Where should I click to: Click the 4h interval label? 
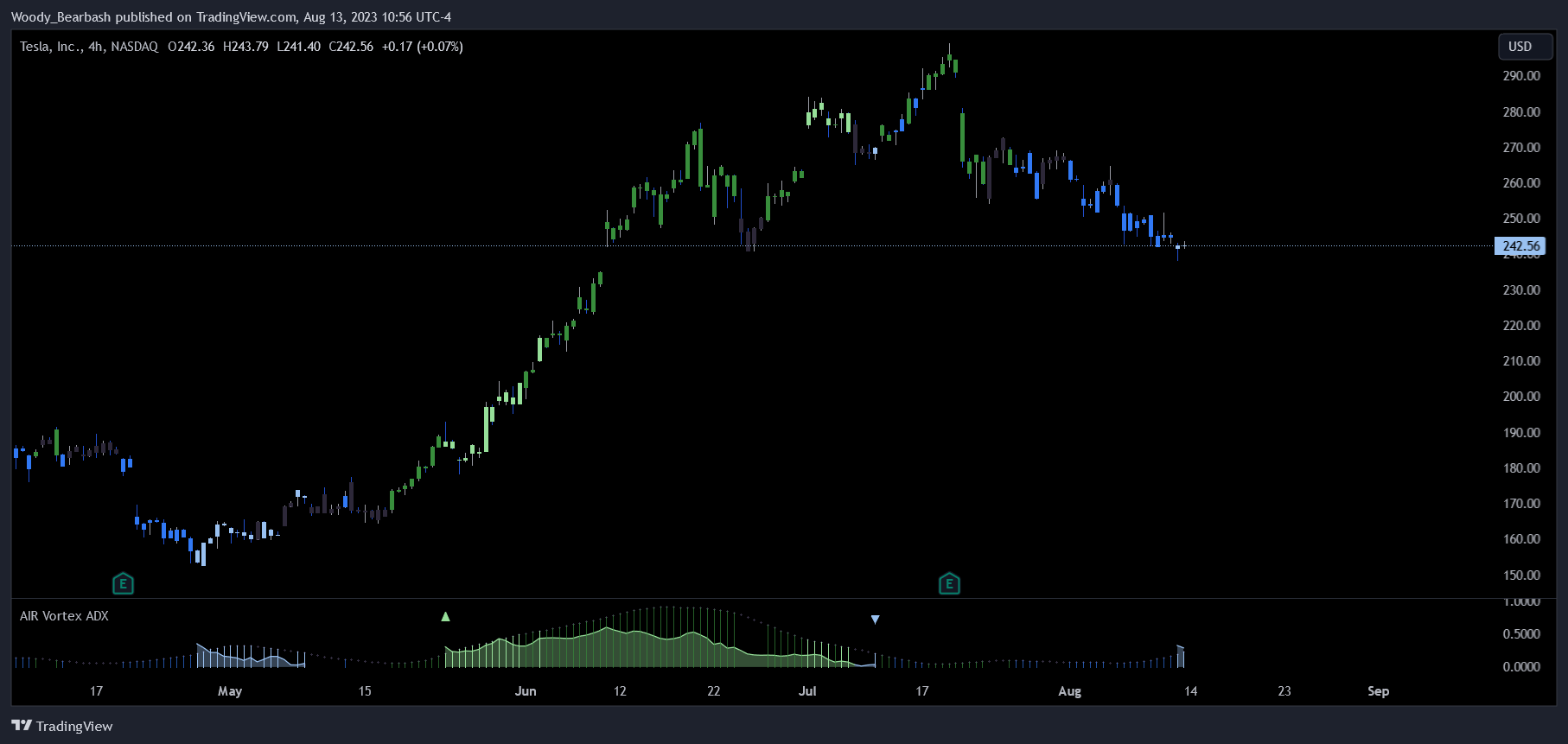click(96, 47)
